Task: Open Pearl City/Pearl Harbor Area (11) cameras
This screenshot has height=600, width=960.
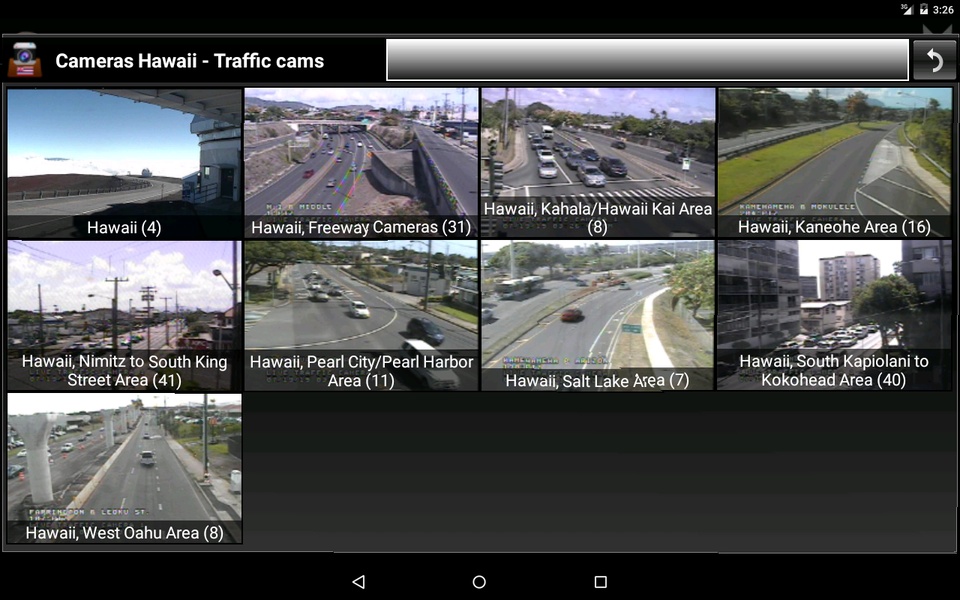Action: coord(361,315)
